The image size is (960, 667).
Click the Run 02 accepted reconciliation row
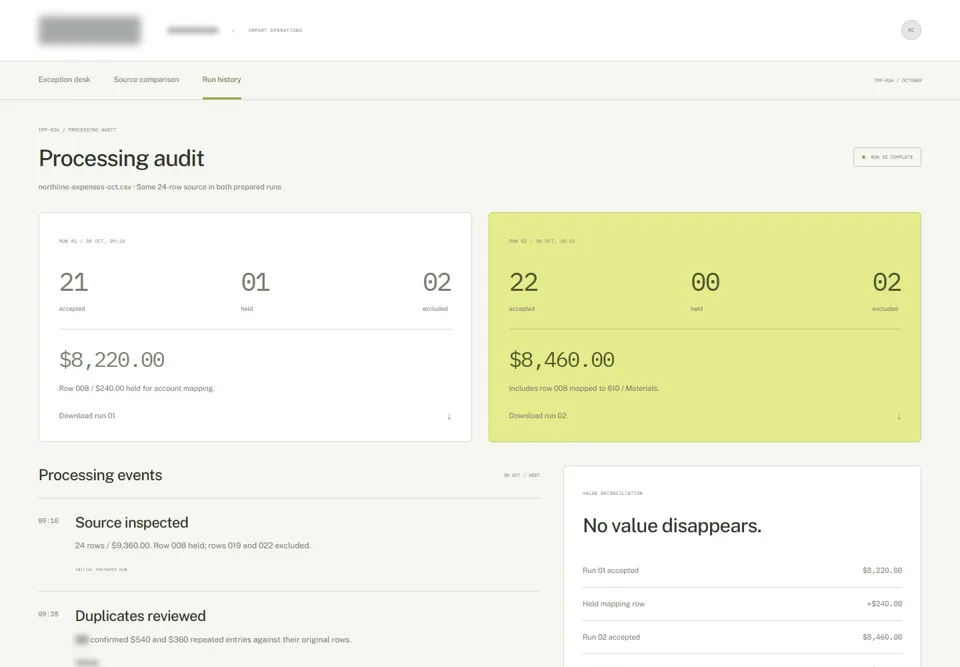click(742, 637)
